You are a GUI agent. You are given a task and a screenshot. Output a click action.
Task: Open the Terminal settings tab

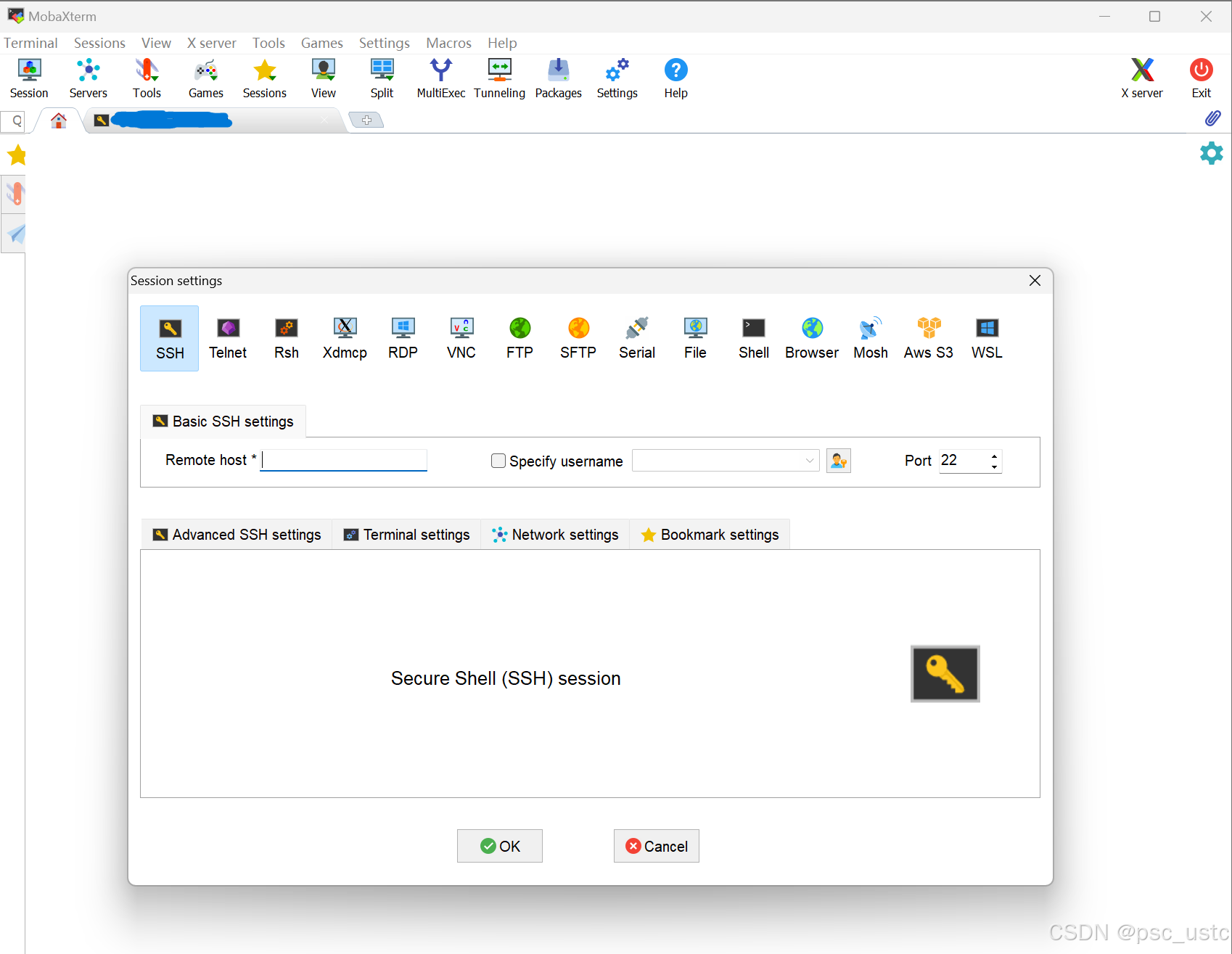tap(406, 535)
